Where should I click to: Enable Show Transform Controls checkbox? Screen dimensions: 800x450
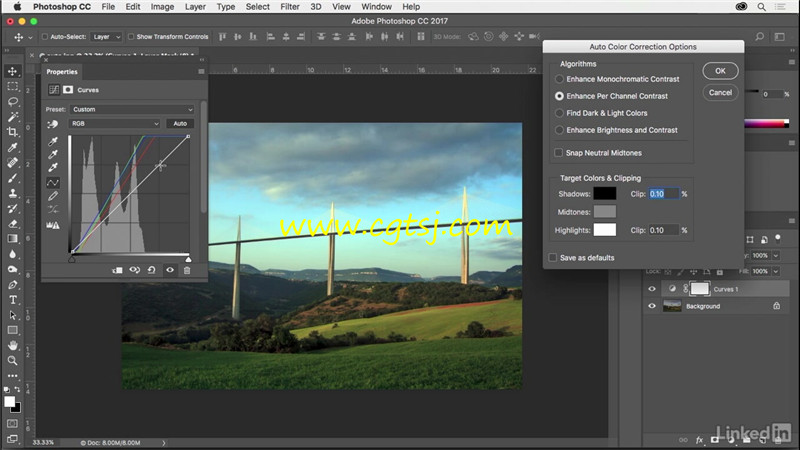[131, 37]
